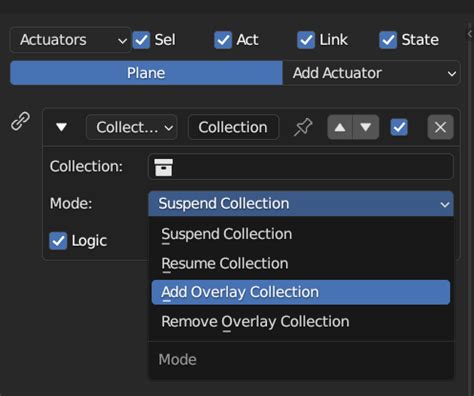The width and height of the screenshot is (474, 396).
Task: Open the Collect... actuator type dropdown
Action: coord(131,127)
